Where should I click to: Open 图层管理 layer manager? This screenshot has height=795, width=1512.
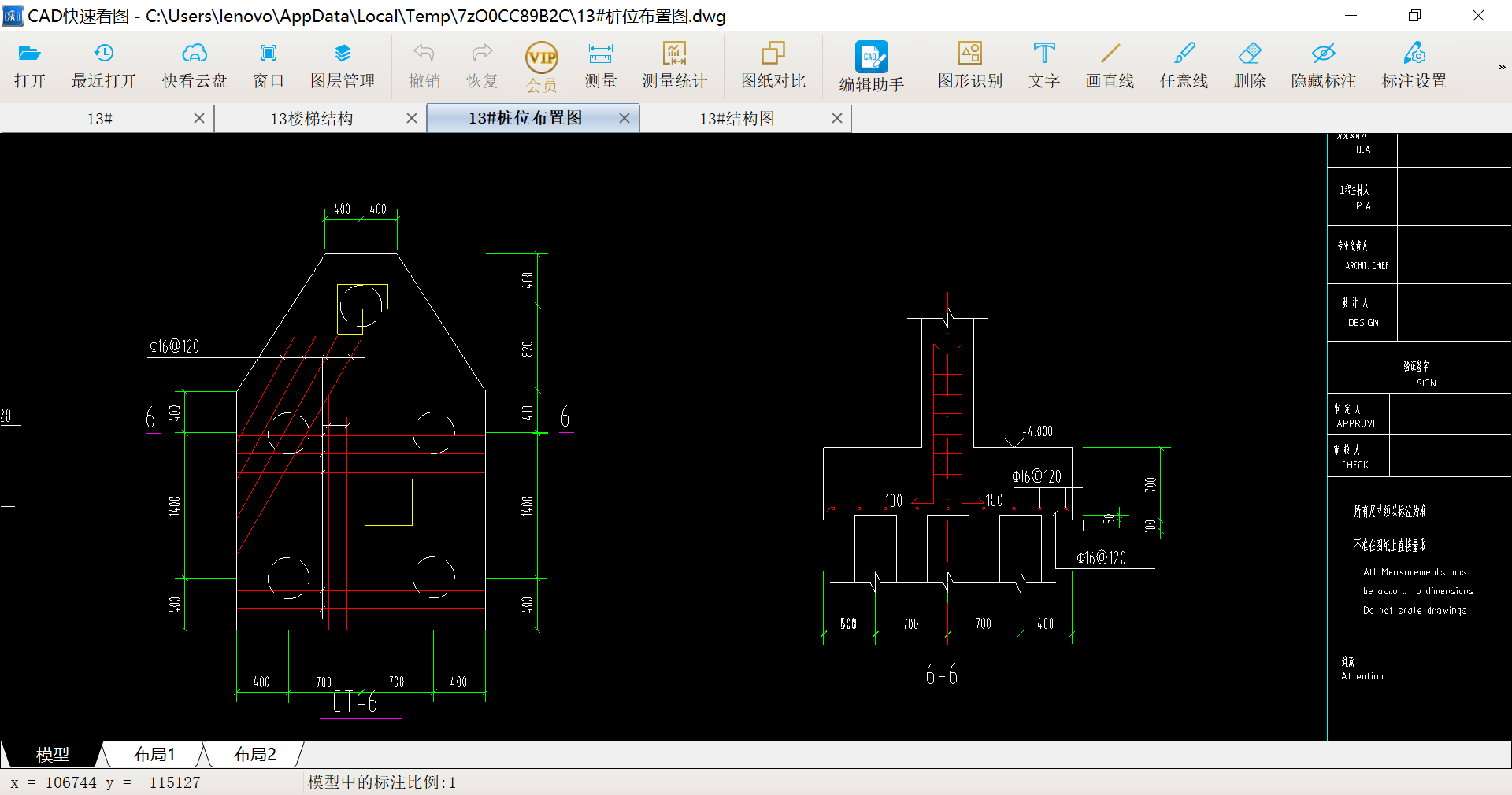click(343, 66)
